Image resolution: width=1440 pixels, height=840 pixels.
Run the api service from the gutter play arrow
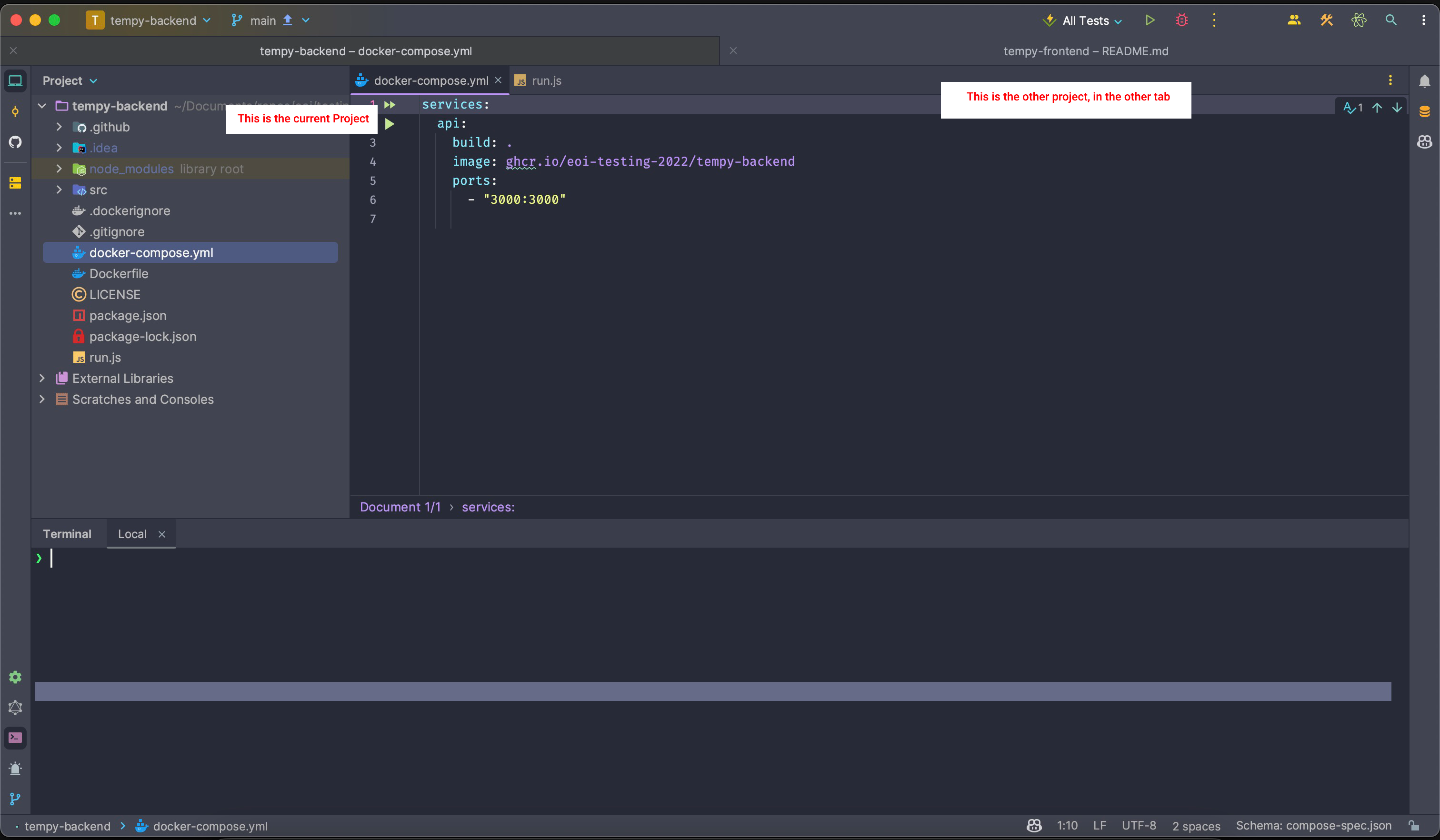389,123
